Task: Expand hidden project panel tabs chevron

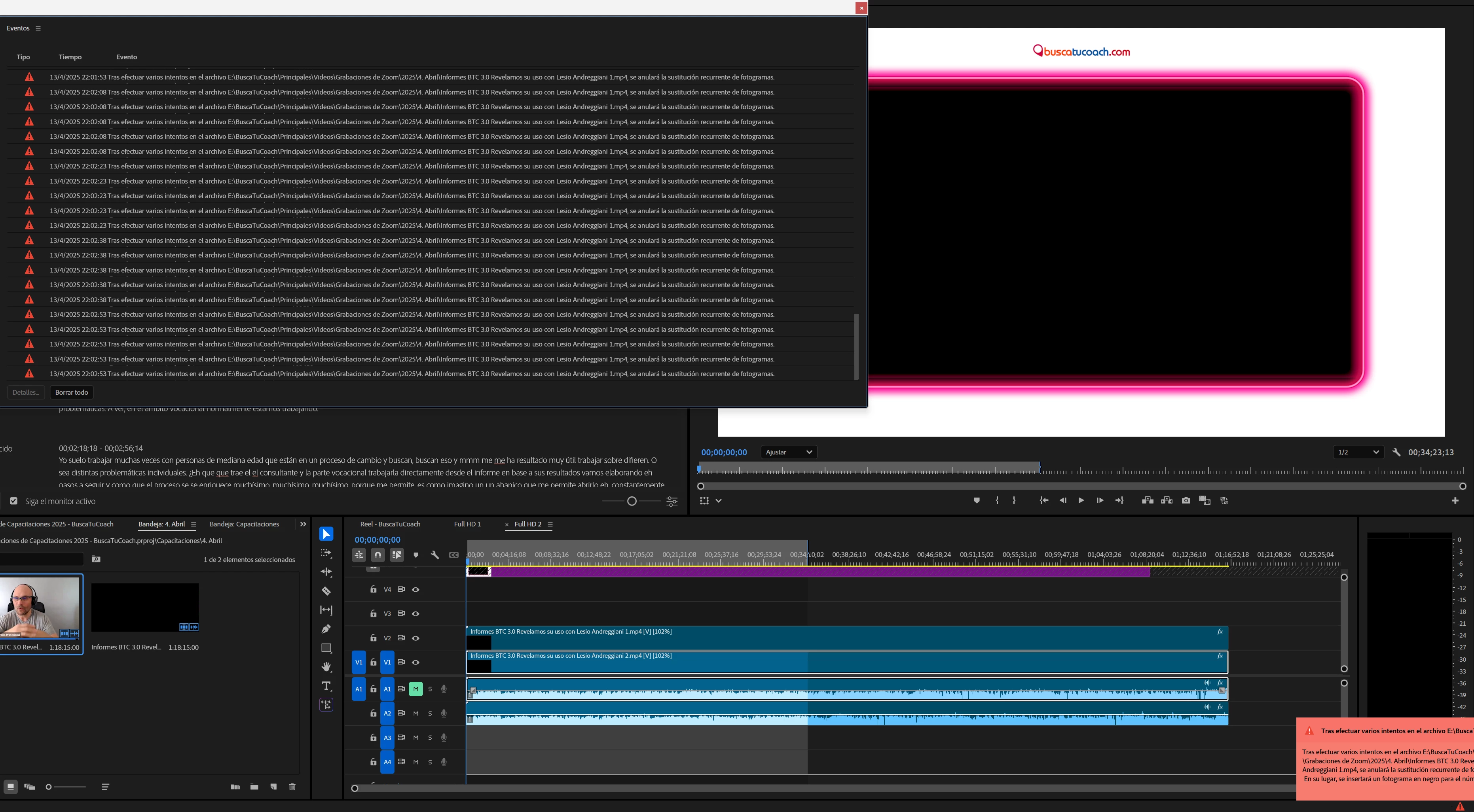Action: point(303,524)
